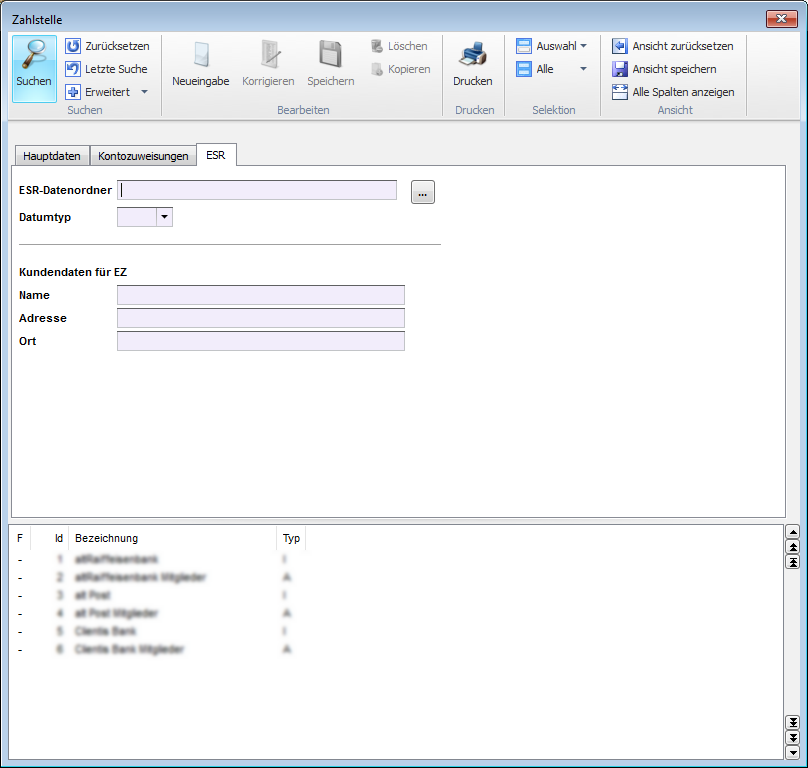Jump to the first record arrow button

point(793,562)
